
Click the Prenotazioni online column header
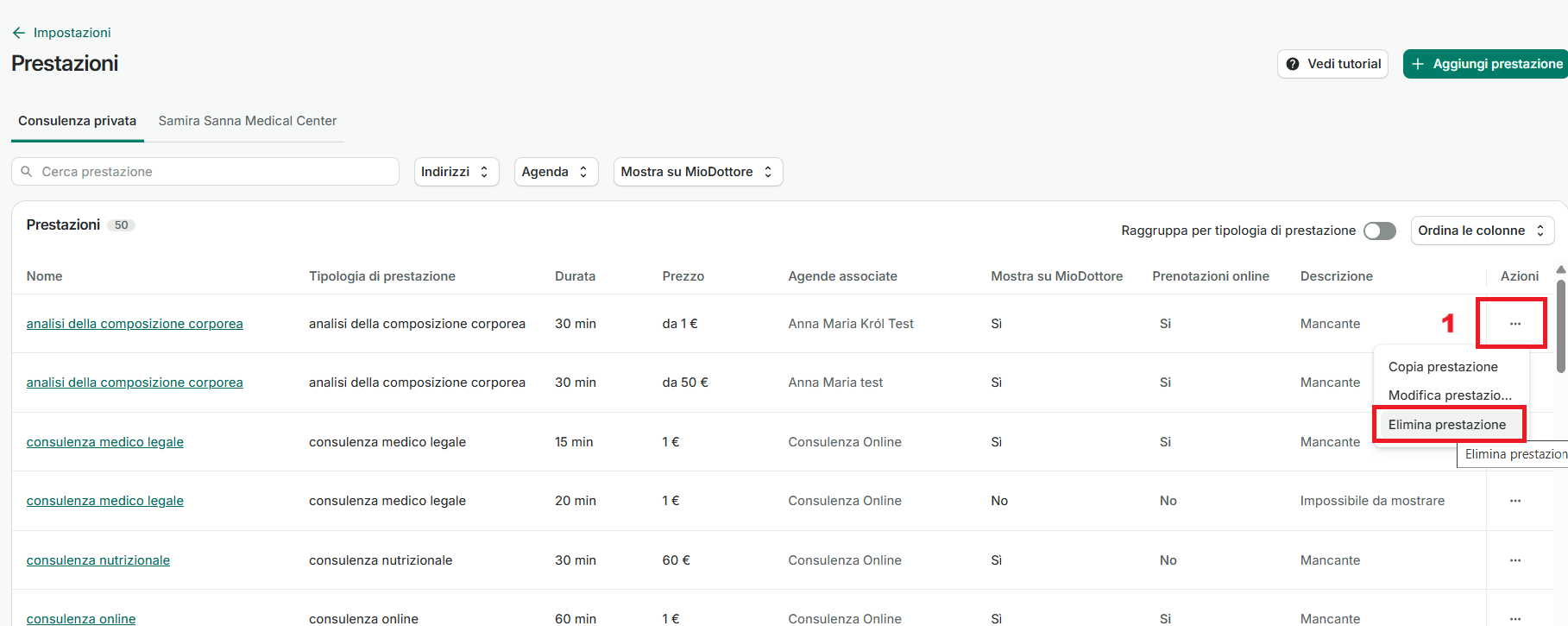click(1211, 276)
